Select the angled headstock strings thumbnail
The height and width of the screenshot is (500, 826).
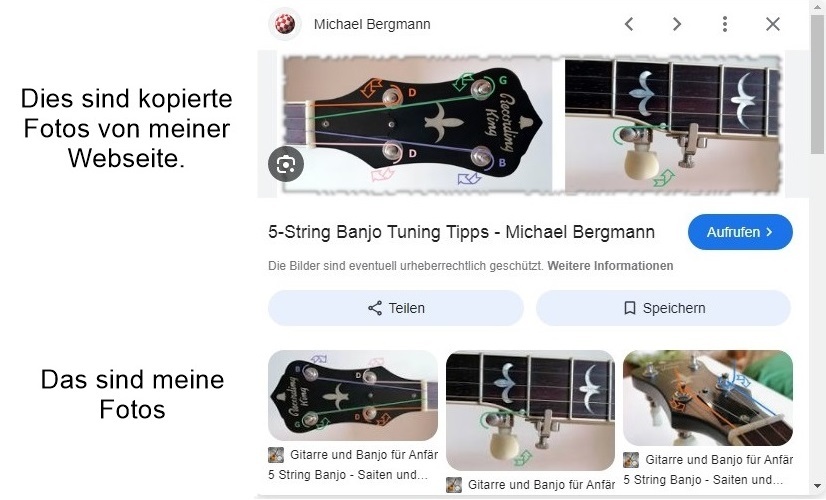click(707, 398)
